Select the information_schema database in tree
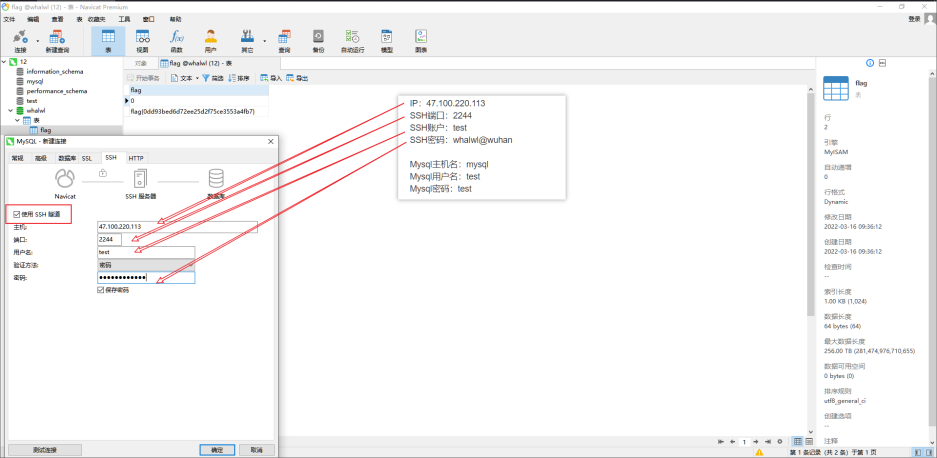 (55, 71)
